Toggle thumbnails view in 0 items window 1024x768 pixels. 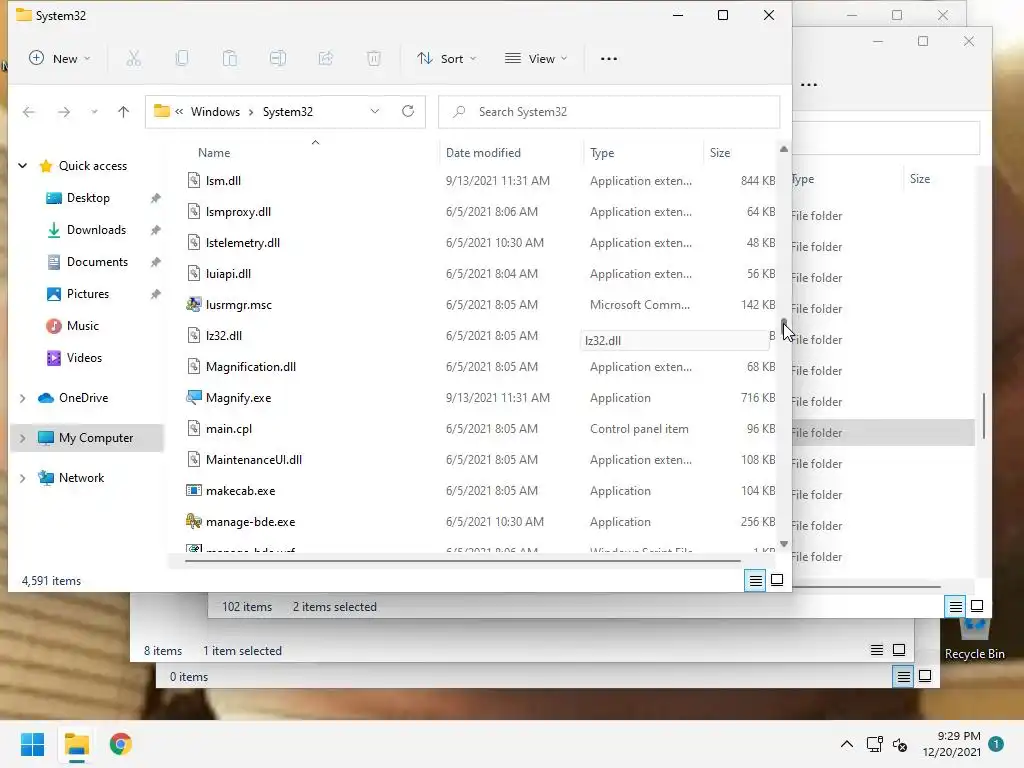coord(925,676)
